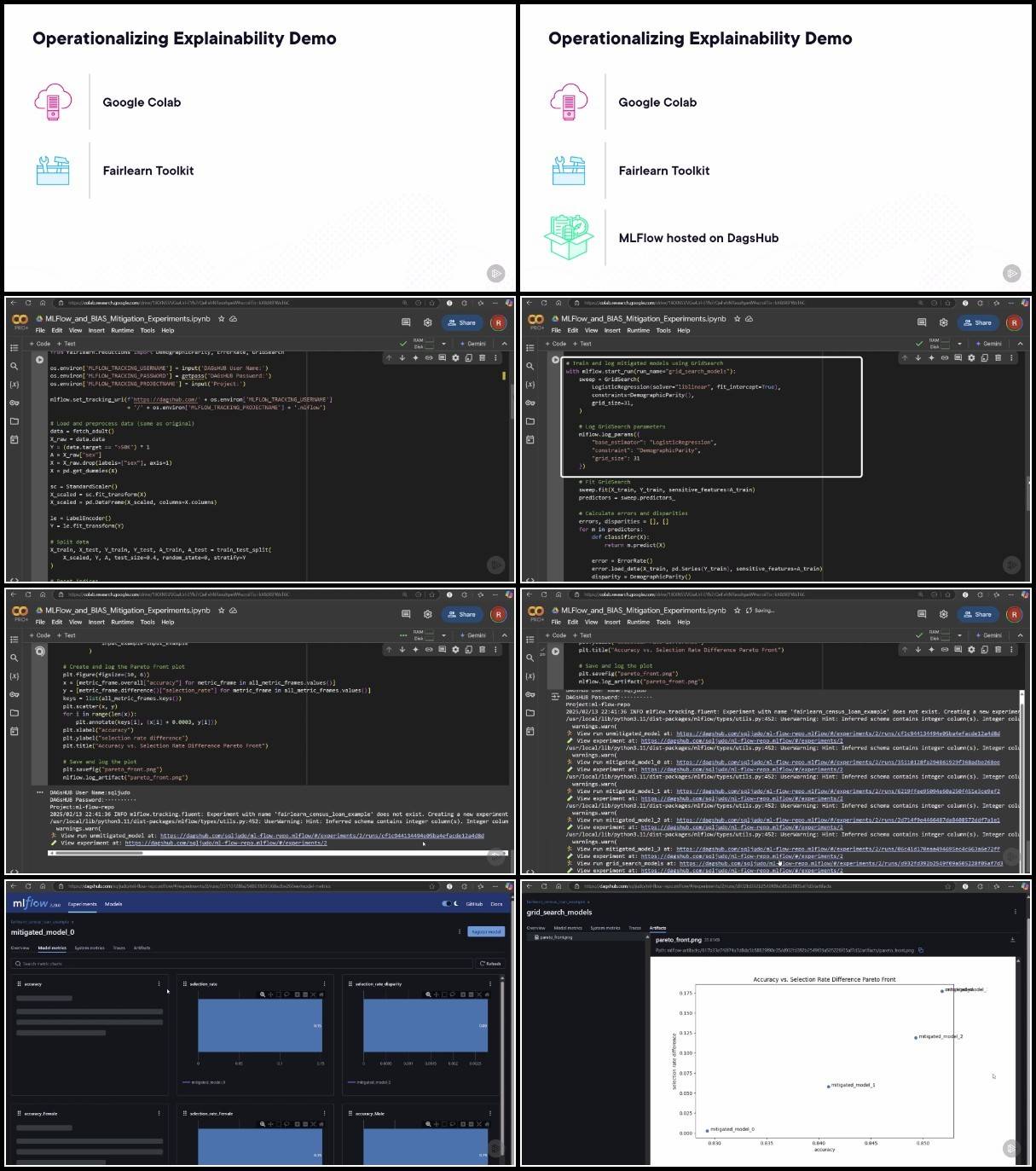
Task: Open sidebar search icon in GridSearch Colab frame
Action: (530, 366)
